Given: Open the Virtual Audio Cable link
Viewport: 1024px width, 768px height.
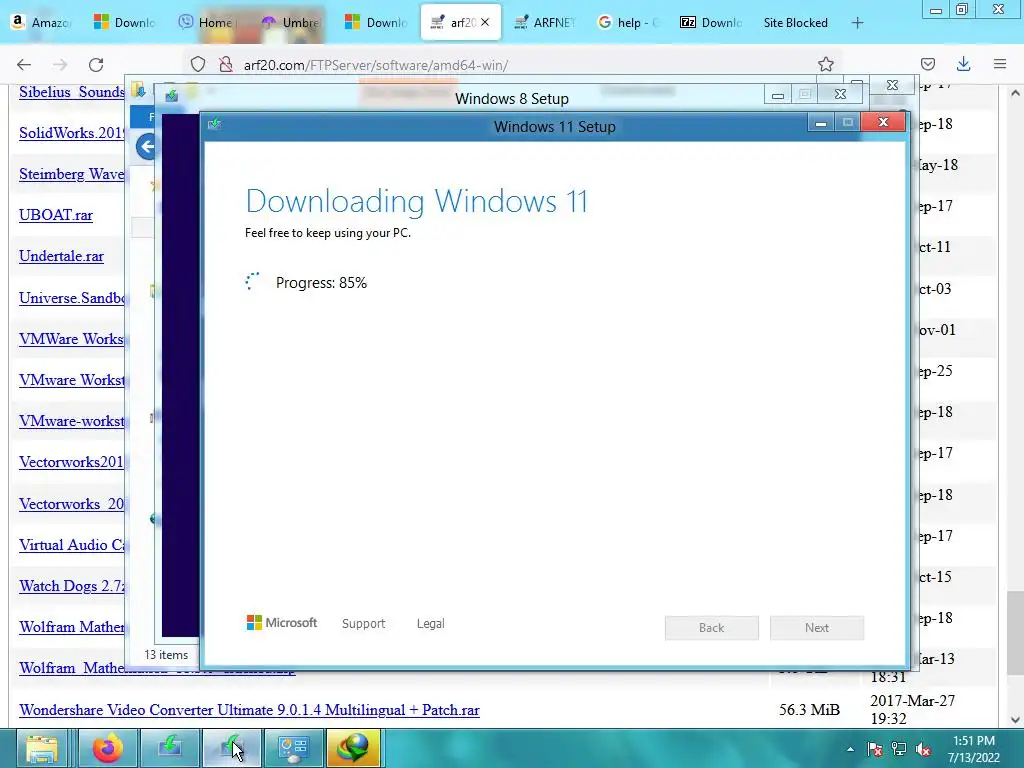Looking at the screenshot, I should tap(71, 545).
